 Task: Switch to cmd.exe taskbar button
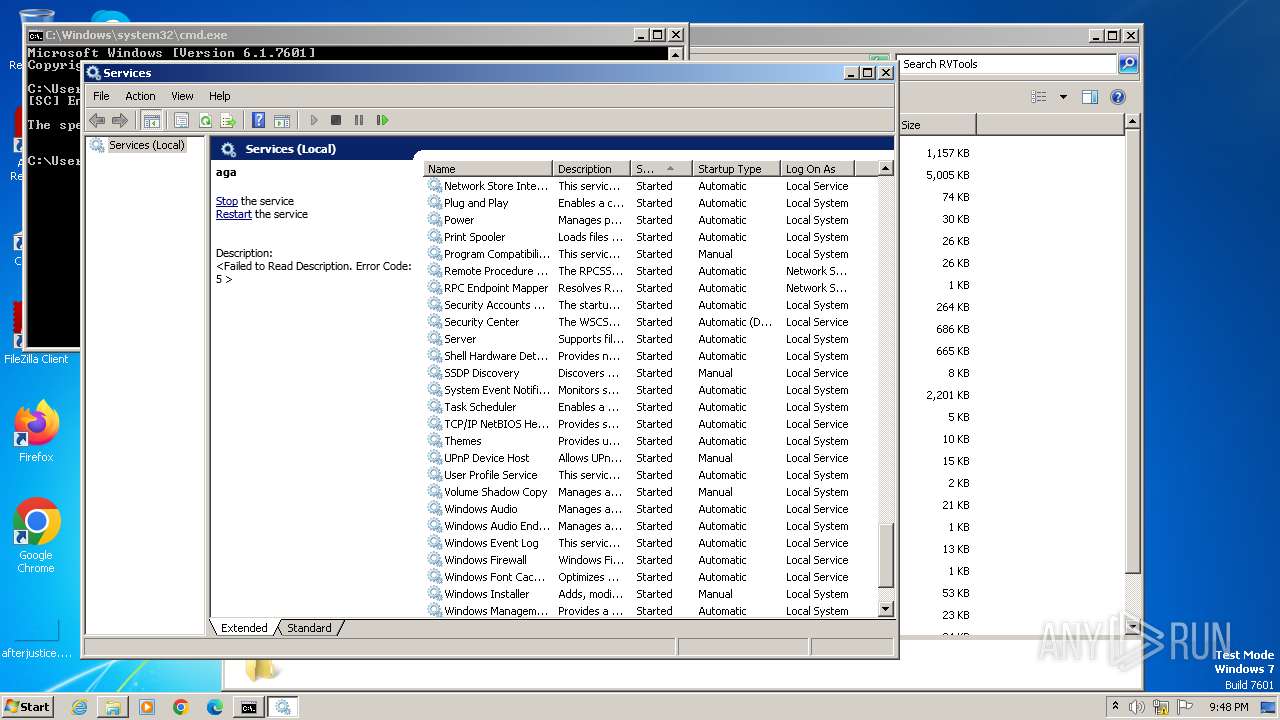[248, 707]
